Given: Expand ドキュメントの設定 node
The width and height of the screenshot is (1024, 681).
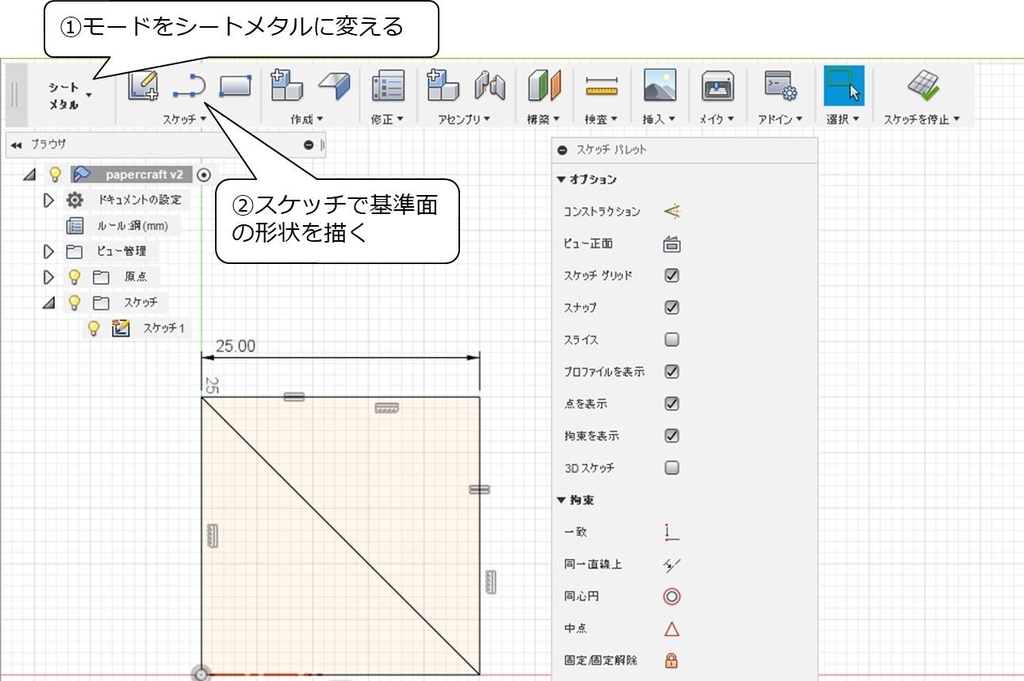Looking at the screenshot, I should pyautogui.click(x=48, y=200).
